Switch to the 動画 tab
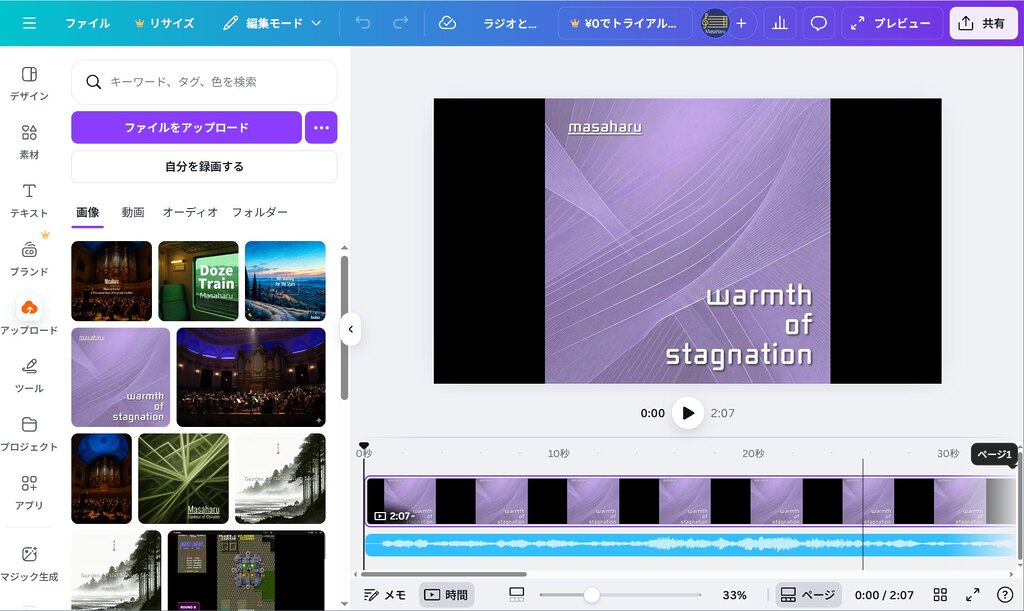The height and width of the screenshot is (611, 1024). [x=133, y=212]
